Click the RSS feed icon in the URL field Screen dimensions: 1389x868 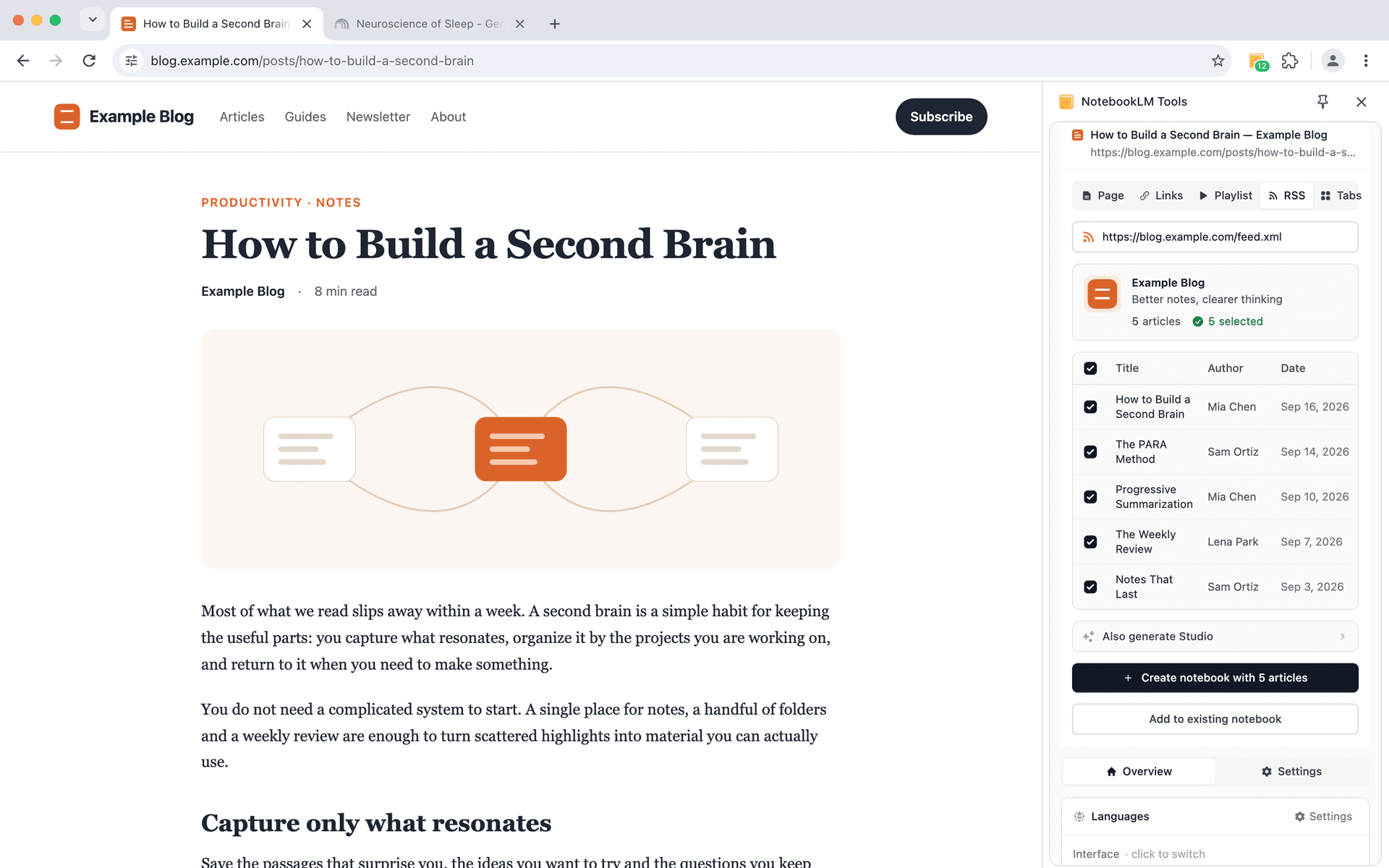click(1088, 237)
